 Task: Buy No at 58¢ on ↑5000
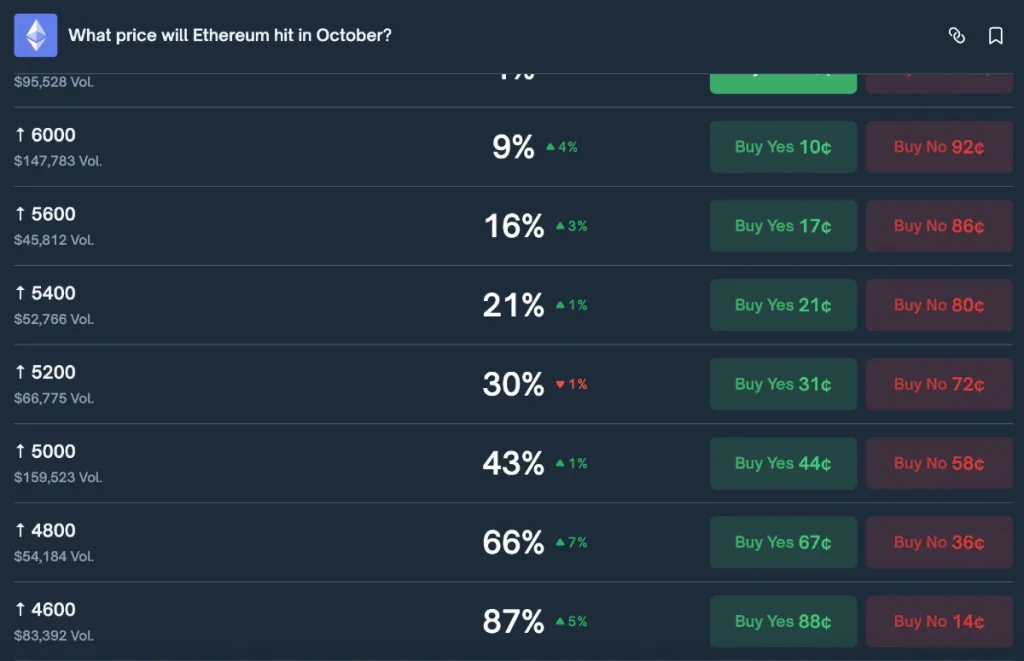tap(939, 463)
